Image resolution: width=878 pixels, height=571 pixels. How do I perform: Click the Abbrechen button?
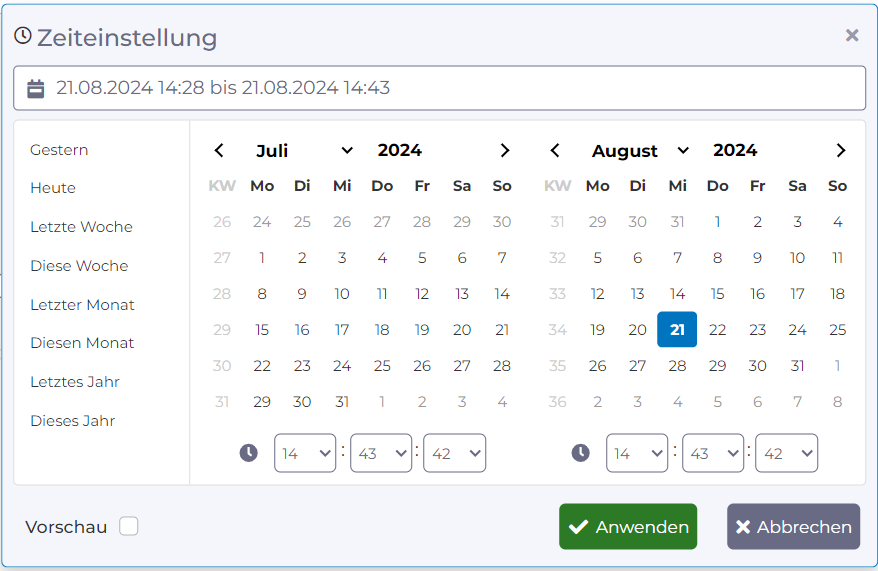click(x=793, y=526)
